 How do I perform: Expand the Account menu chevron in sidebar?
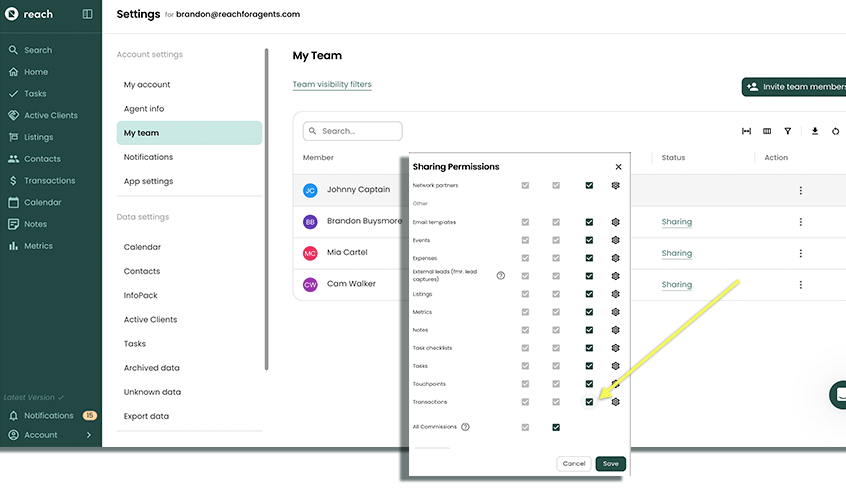88,435
